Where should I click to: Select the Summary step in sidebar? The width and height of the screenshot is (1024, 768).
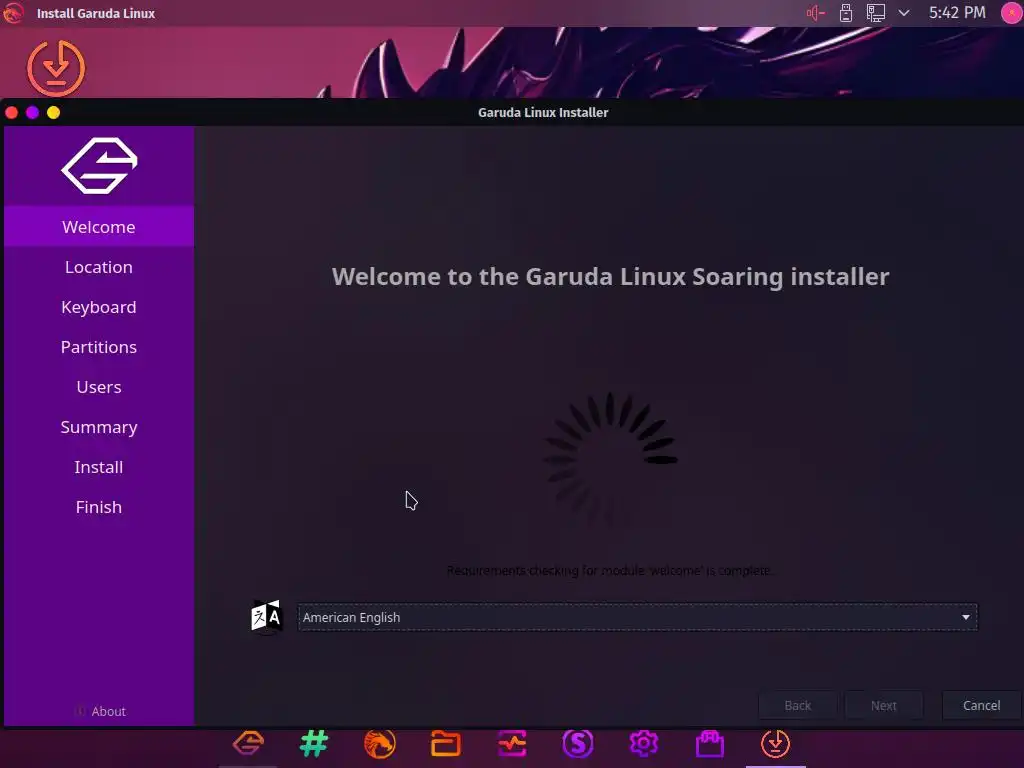(x=99, y=427)
